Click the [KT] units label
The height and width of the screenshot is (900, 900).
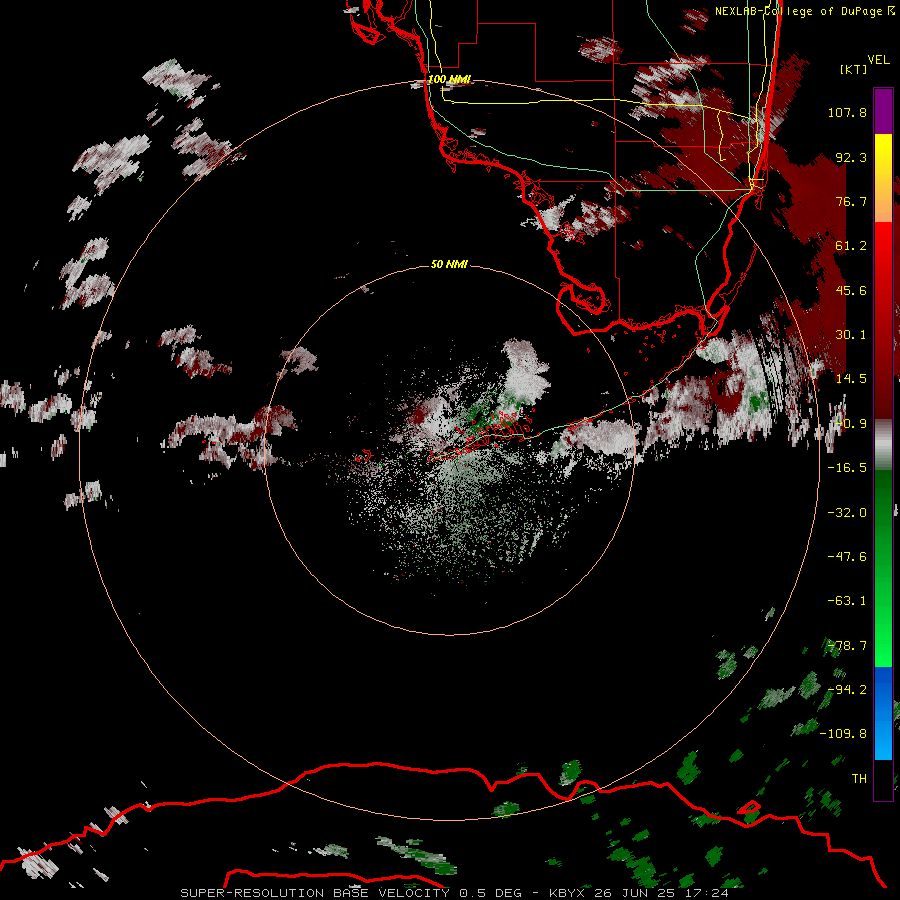point(854,69)
